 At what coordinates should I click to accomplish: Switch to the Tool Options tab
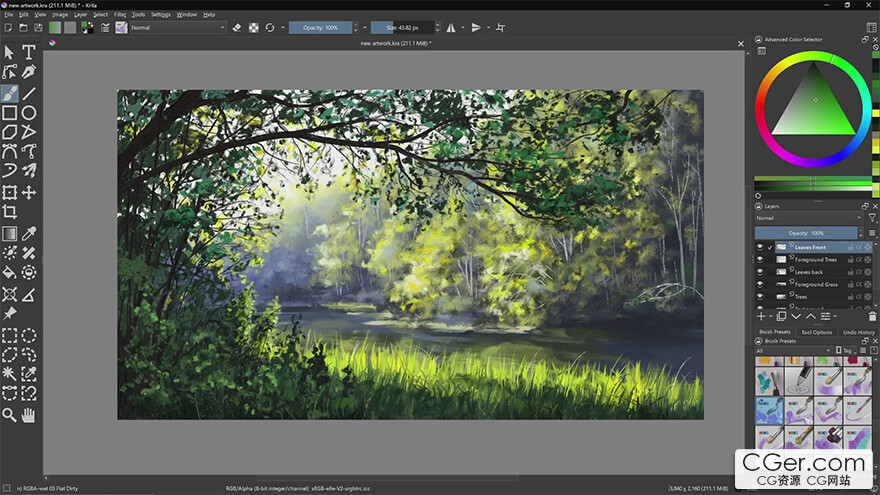tap(816, 332)
